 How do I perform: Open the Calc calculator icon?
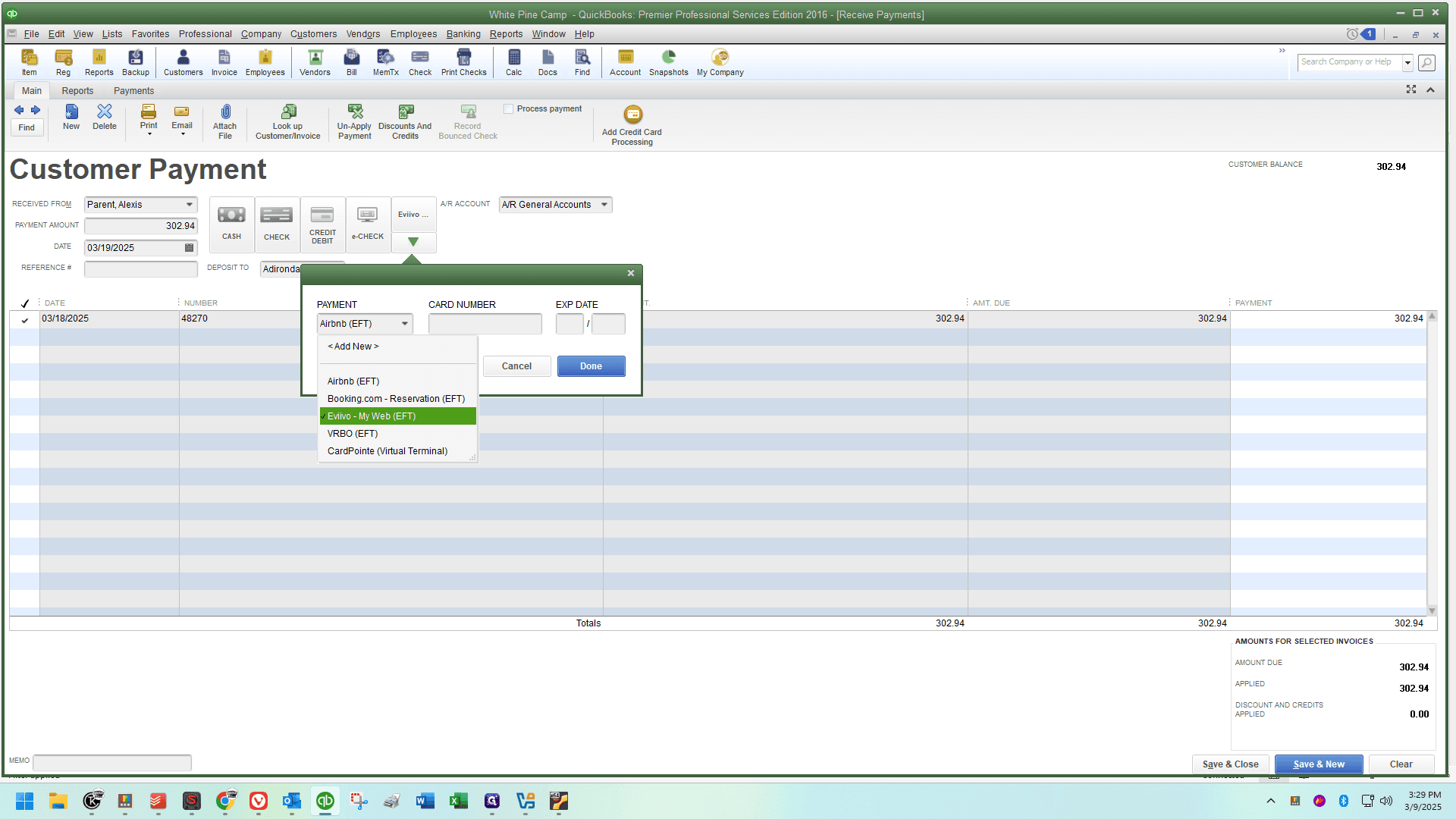pyautogui.click(x=514, y=62)
